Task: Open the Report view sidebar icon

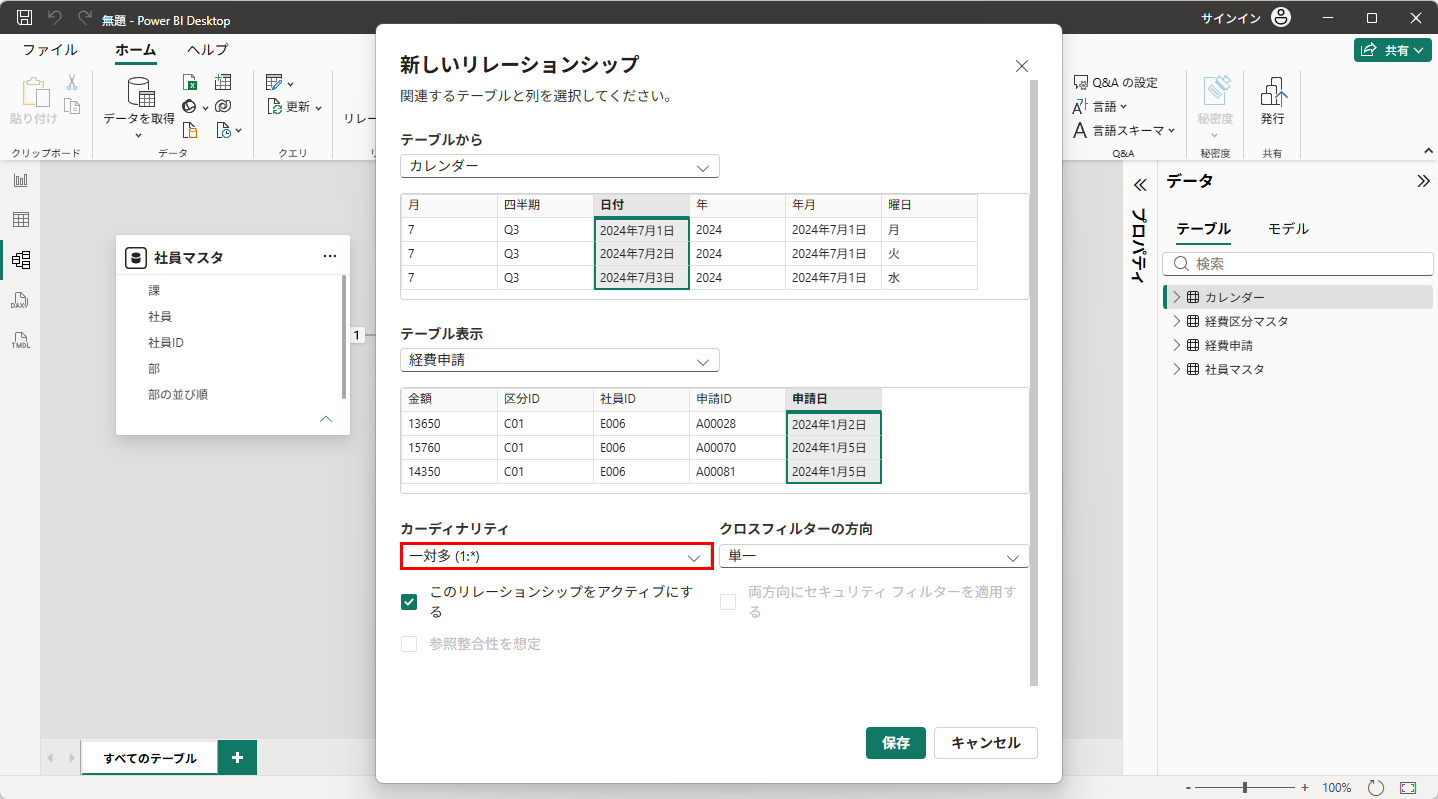Action: 21,180
